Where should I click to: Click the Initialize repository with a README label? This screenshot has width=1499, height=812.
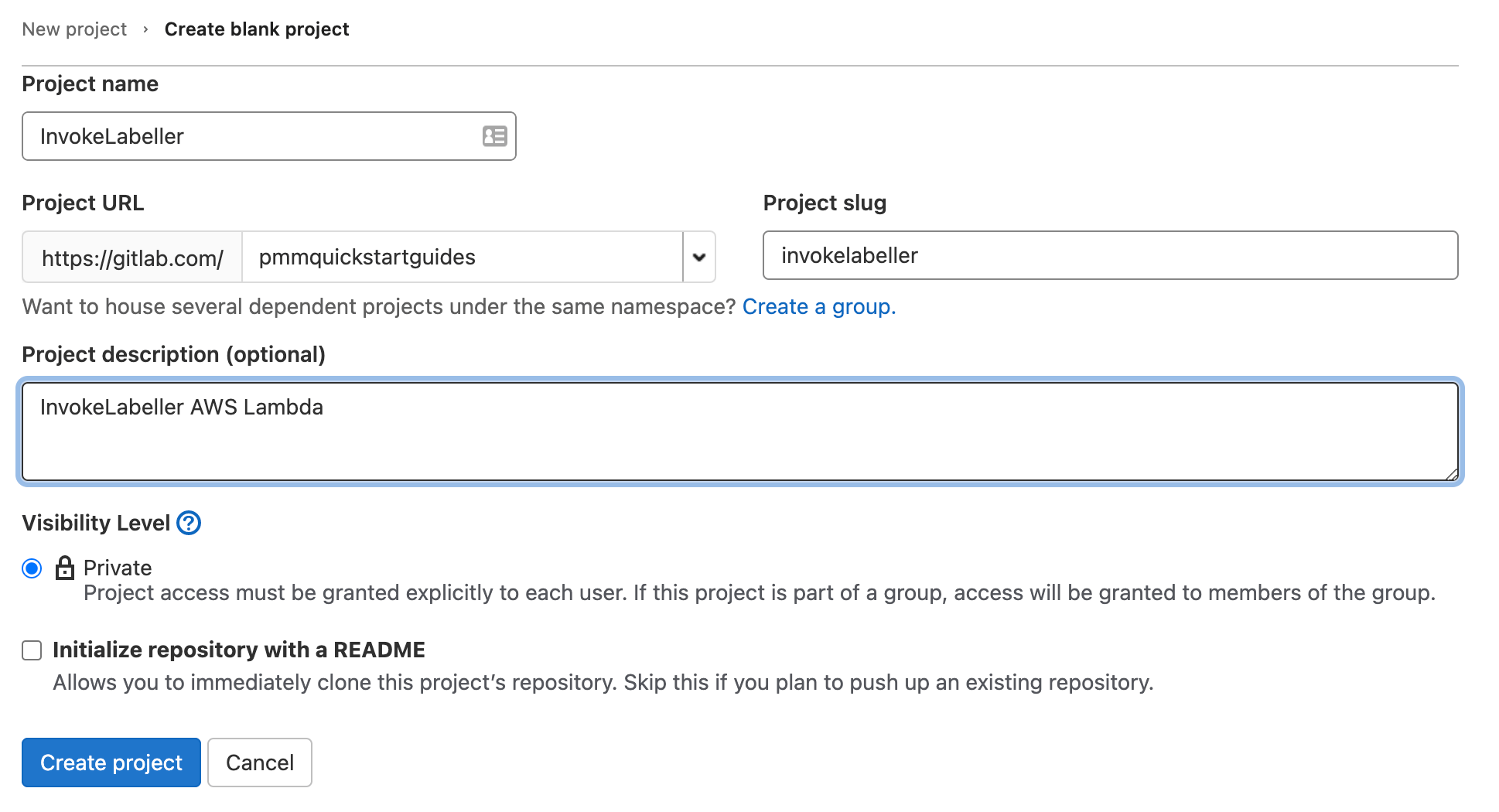click(x=238, y=650)
